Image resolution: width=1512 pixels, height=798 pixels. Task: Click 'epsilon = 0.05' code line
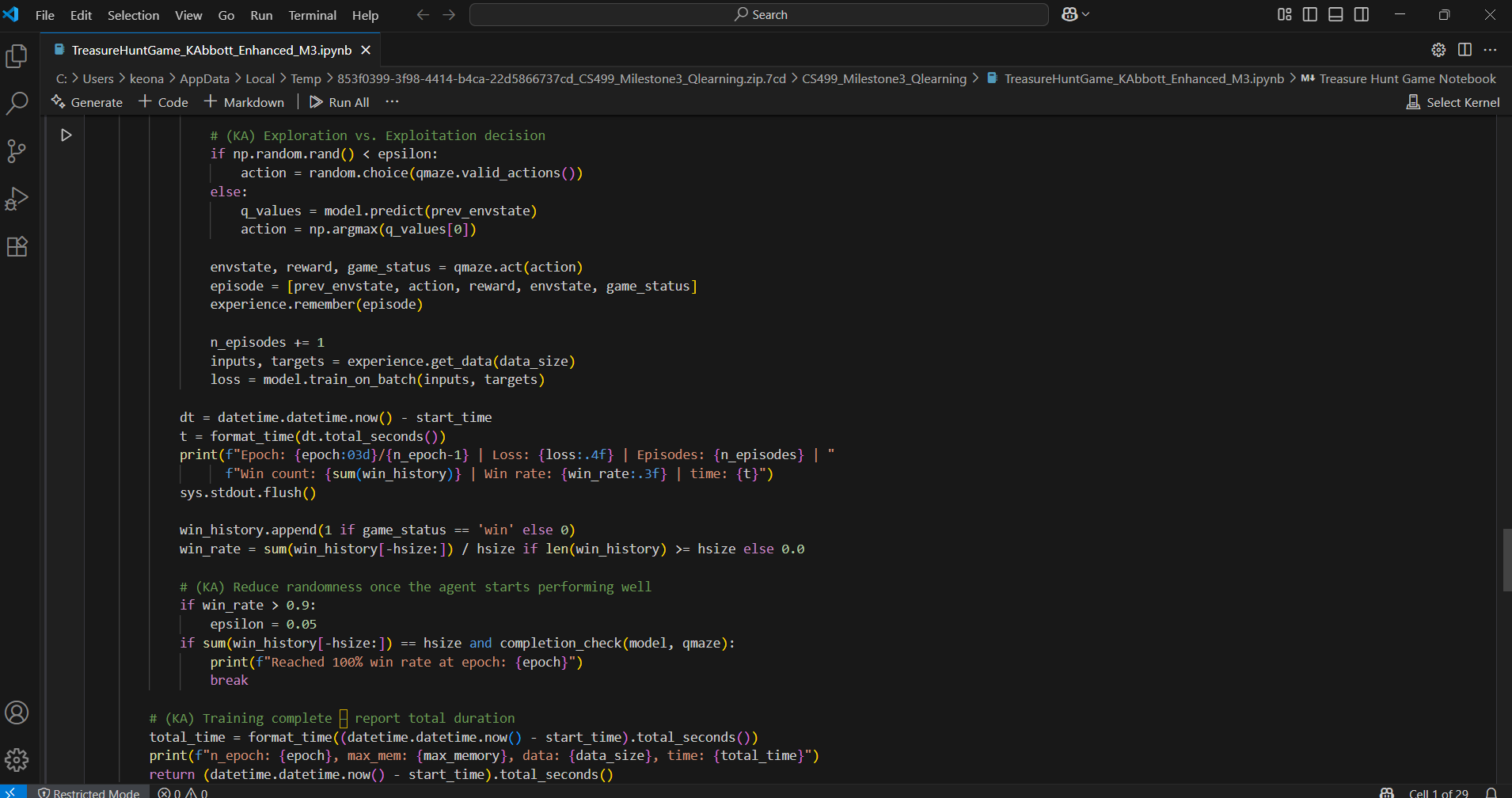(x=264, y=624)
